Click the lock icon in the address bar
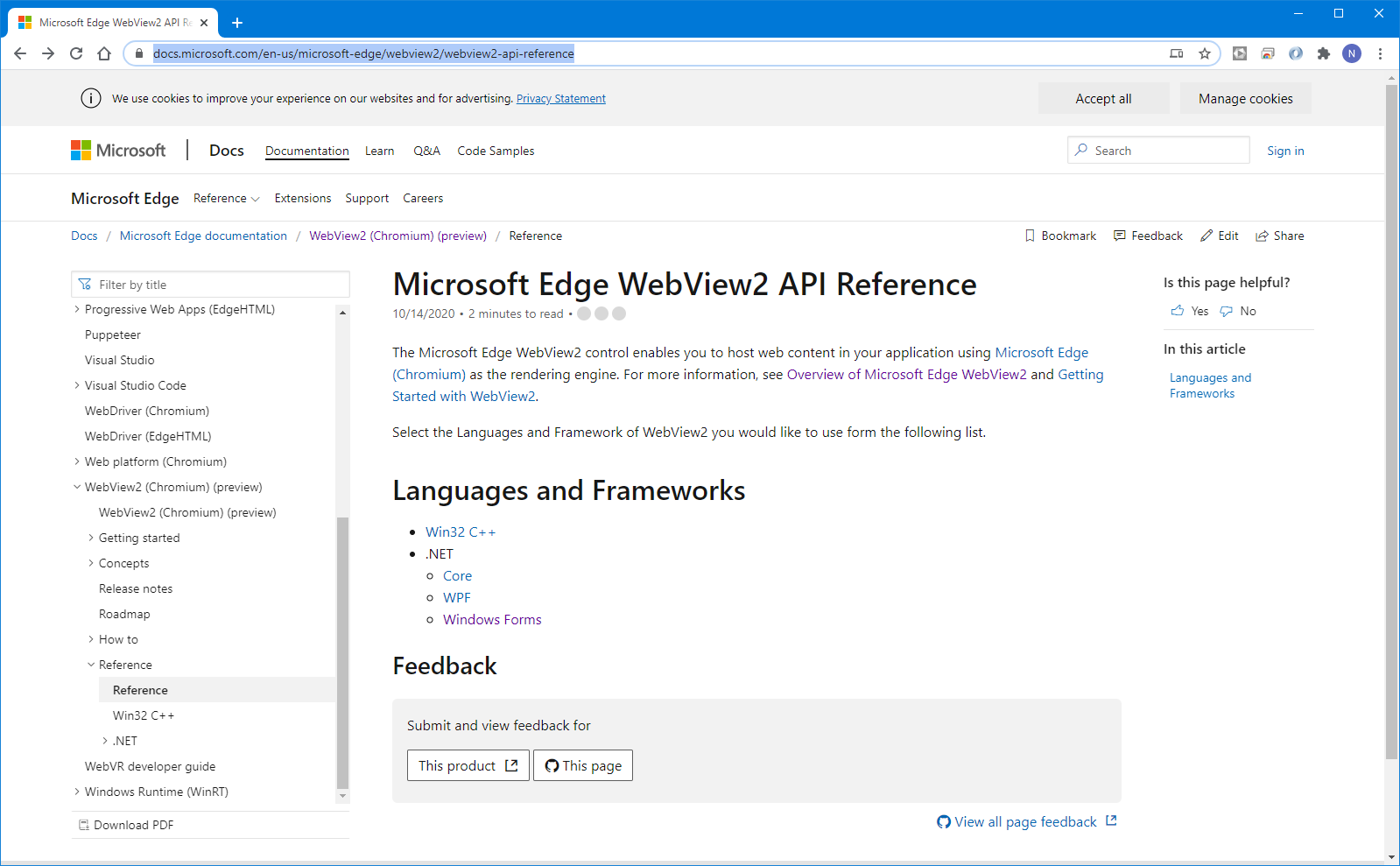The height and width of the screenshot is (866, 1400). (138, 53)
